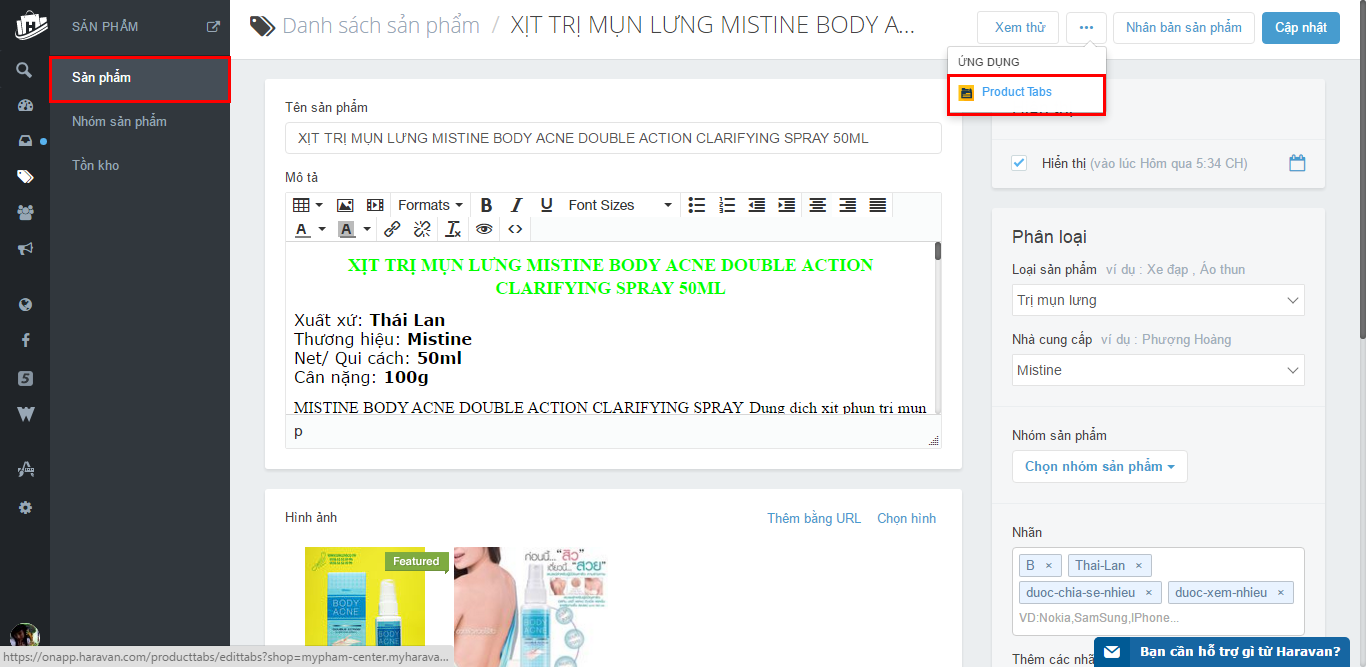Image resolution: width=1366 pixels, height=667 pixels.
Task: Toggle the three-dots more actions button
Action: 1086,28
